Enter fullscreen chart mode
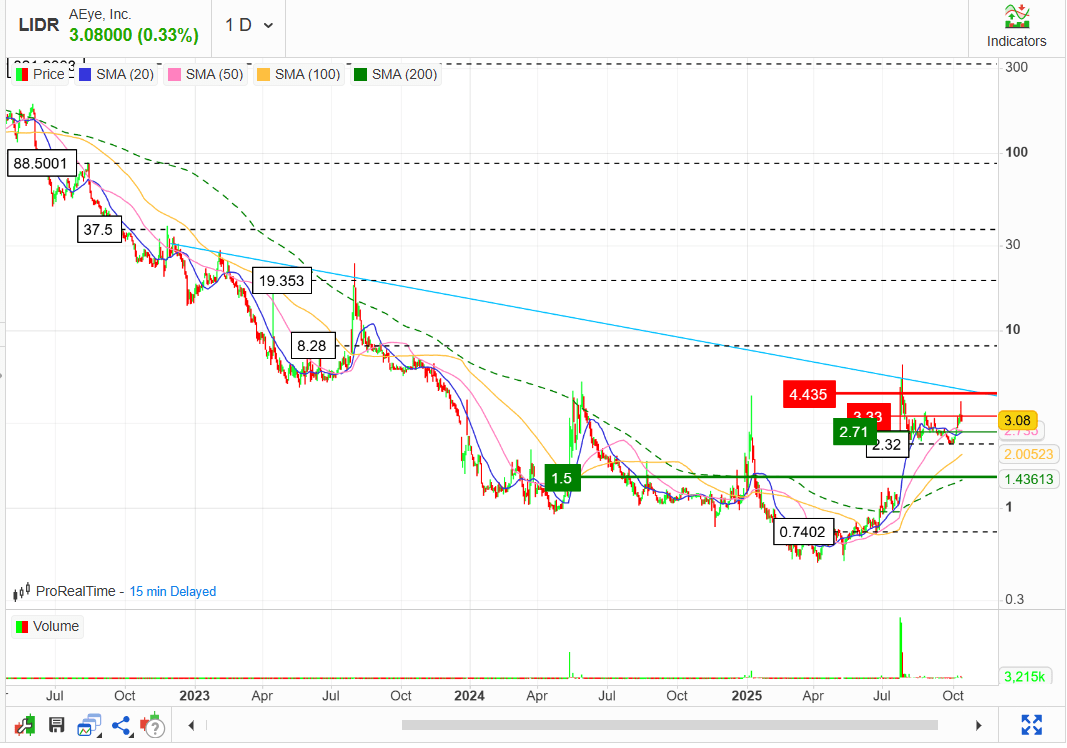Image resolution: width=1067 pixels, height=748 pixels. coord(1033,725)
